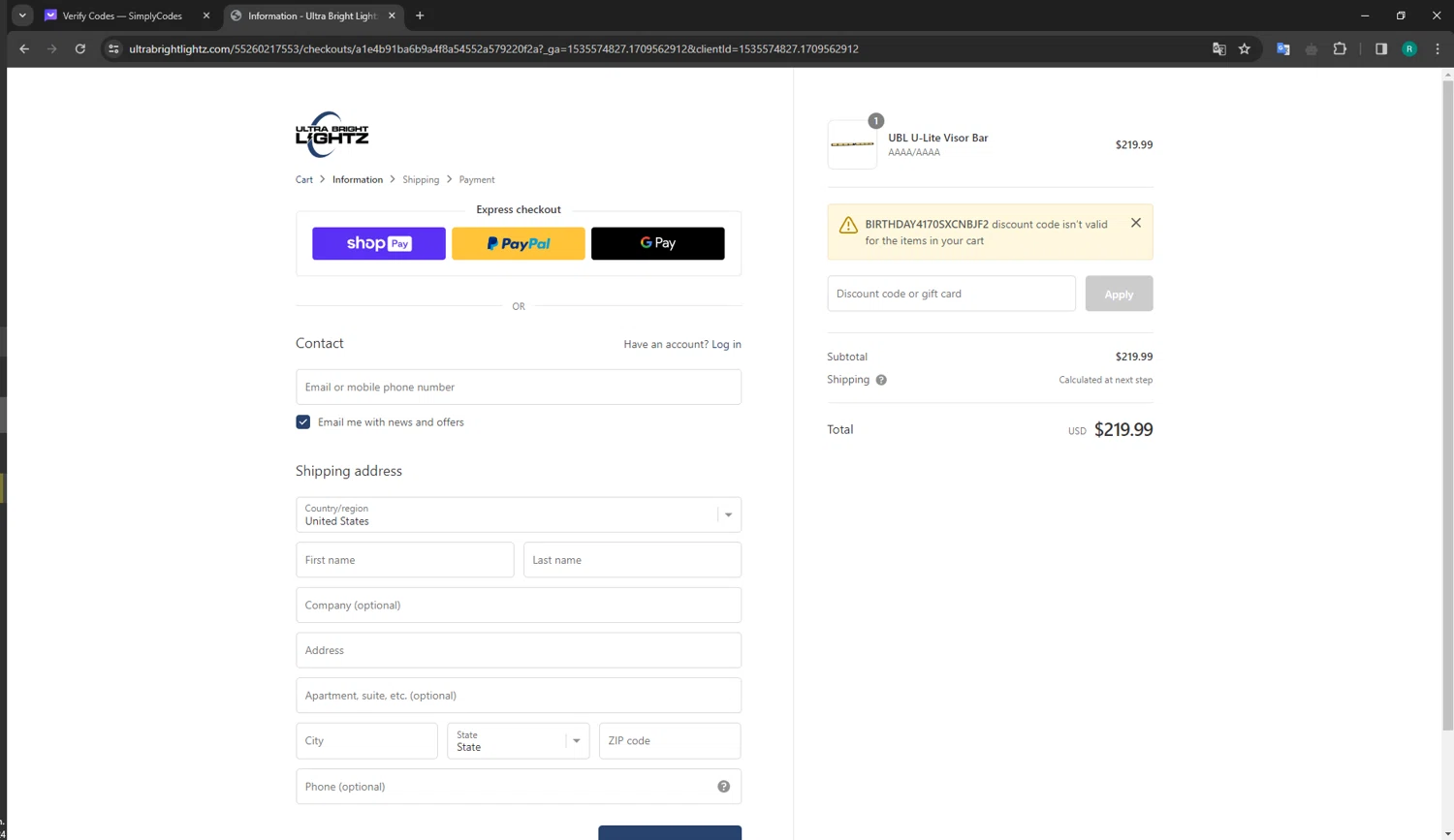1454x840 pixels.
Task: Click the Information breadcrumb step
Action: pyautogui.click(x=358, y=179)
